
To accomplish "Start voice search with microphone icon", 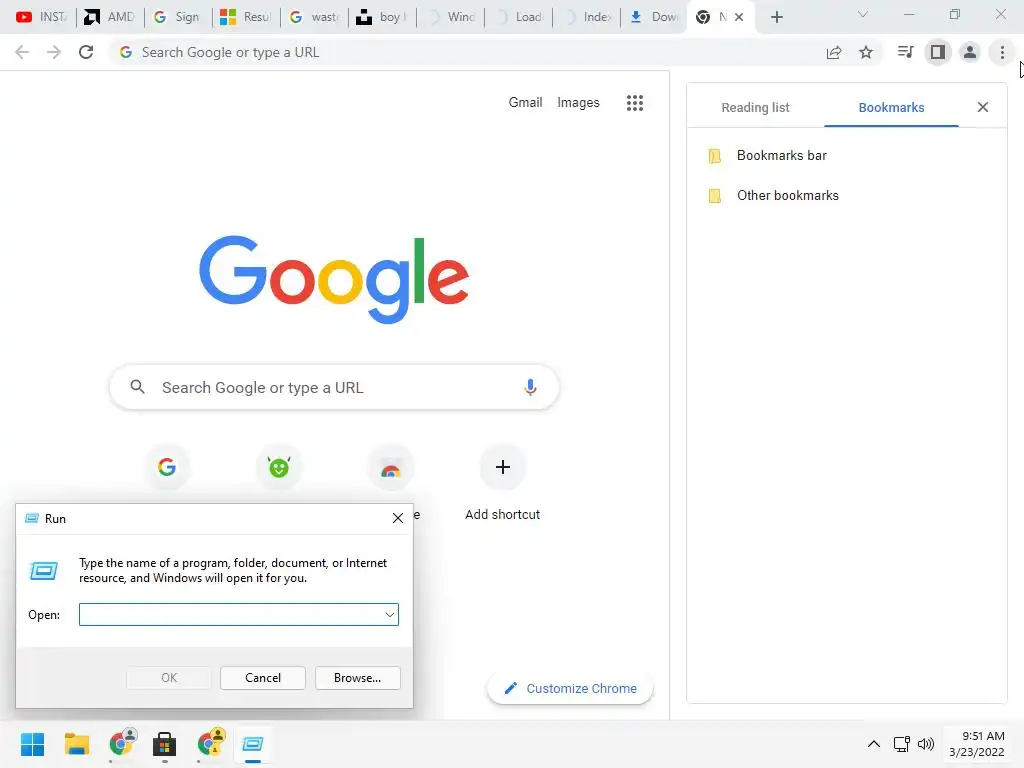I will click(x=530, y=387).
